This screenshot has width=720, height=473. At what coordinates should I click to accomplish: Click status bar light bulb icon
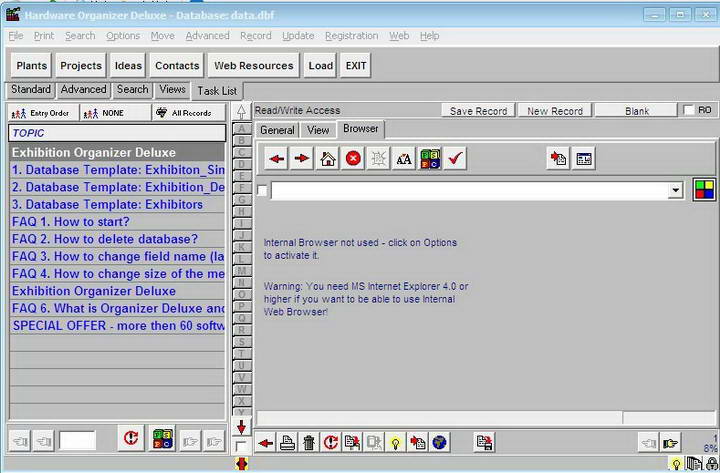675,464
